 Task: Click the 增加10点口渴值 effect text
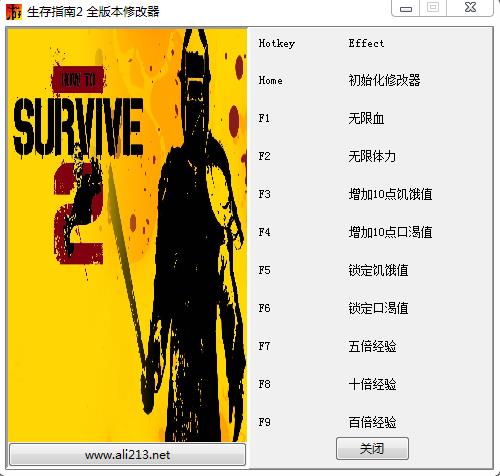click(x=390, y=232)
